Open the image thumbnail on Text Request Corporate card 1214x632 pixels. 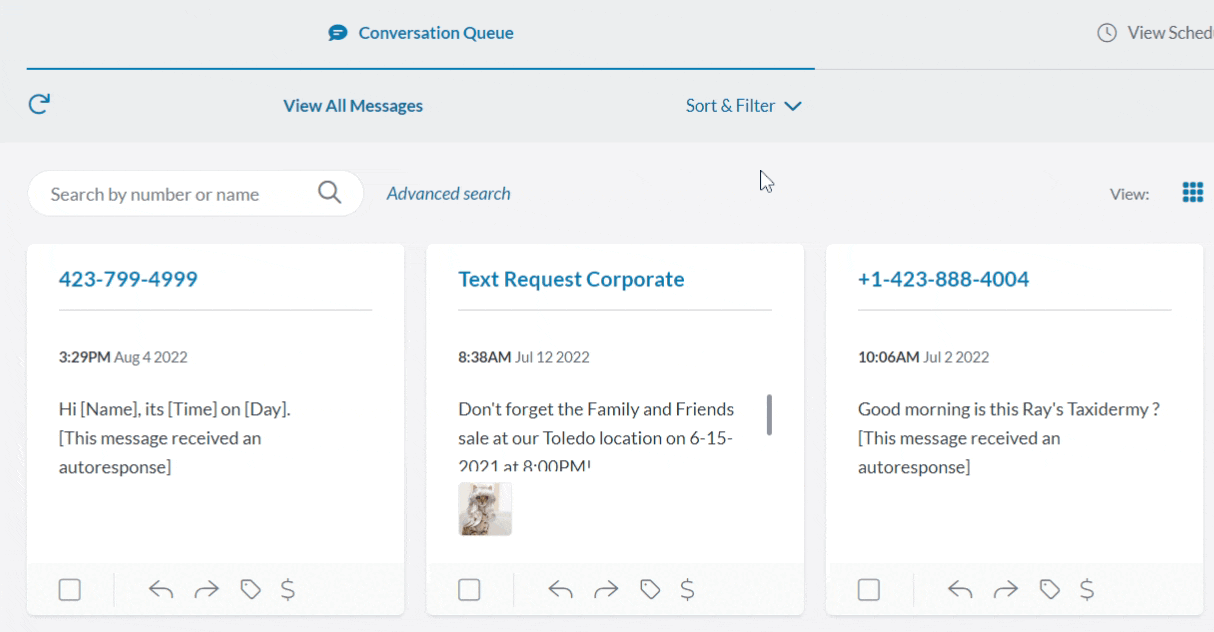pyautogui.click(x=484, y=508)
